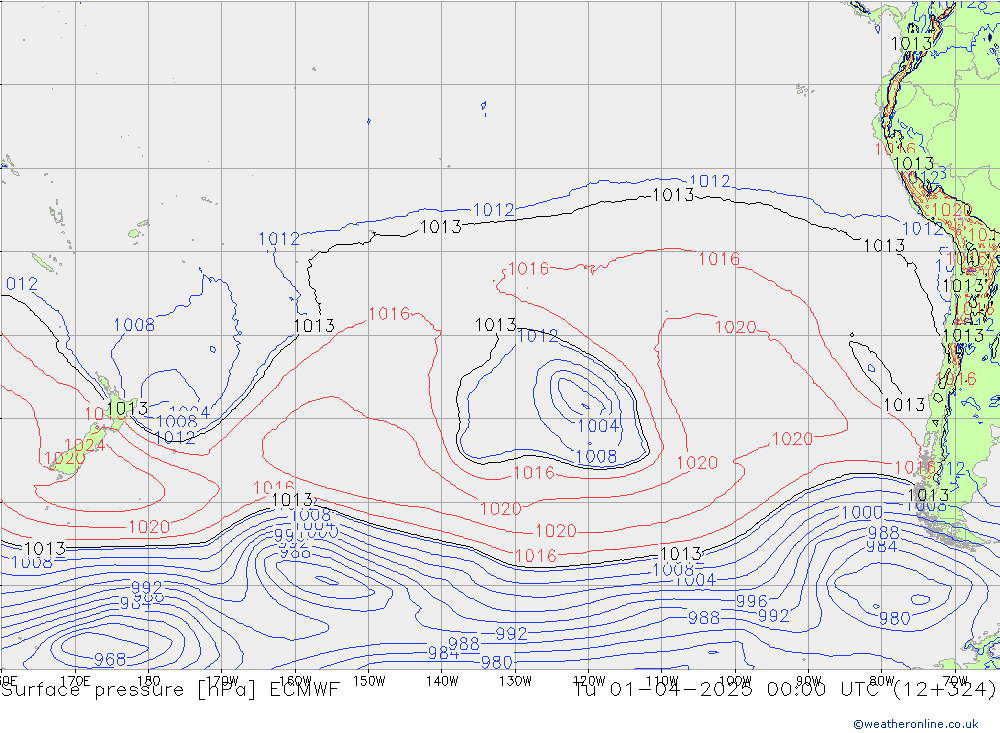This screenshot has width=1000, height=733.
Task: Click the 120W longitude label
Action: [x=589, y=681]
